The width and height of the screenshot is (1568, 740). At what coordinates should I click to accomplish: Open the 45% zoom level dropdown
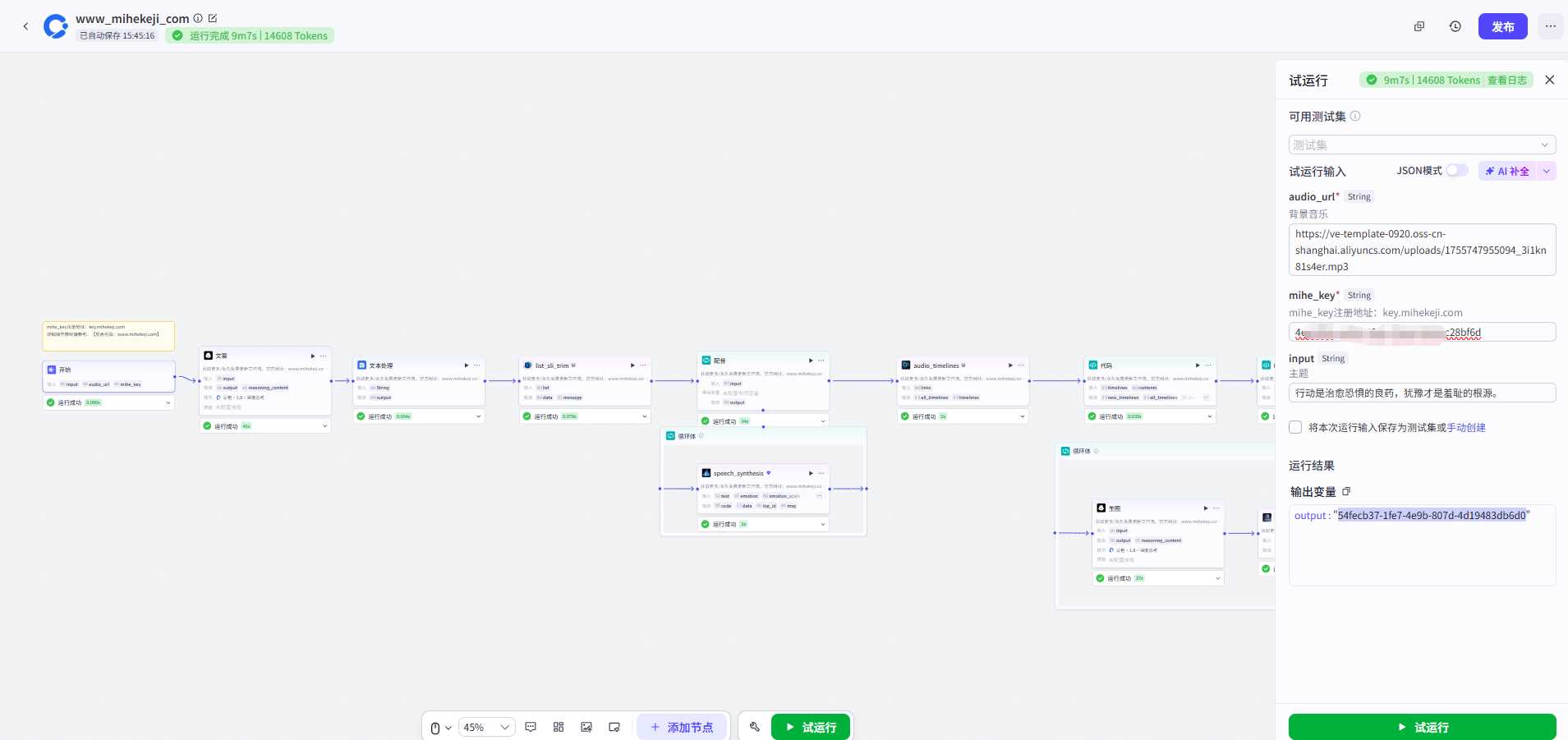pyautogui.click(x=486, y=727)
